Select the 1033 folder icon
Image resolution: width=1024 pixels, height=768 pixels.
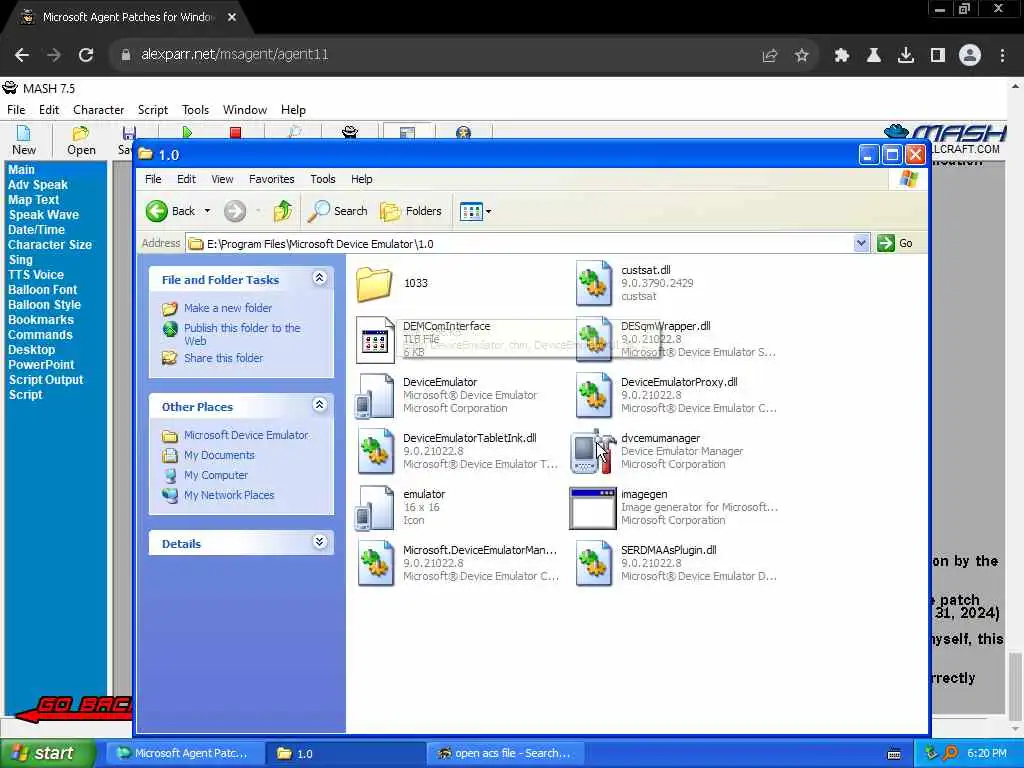pyautogui.click(x=374, y=283)
